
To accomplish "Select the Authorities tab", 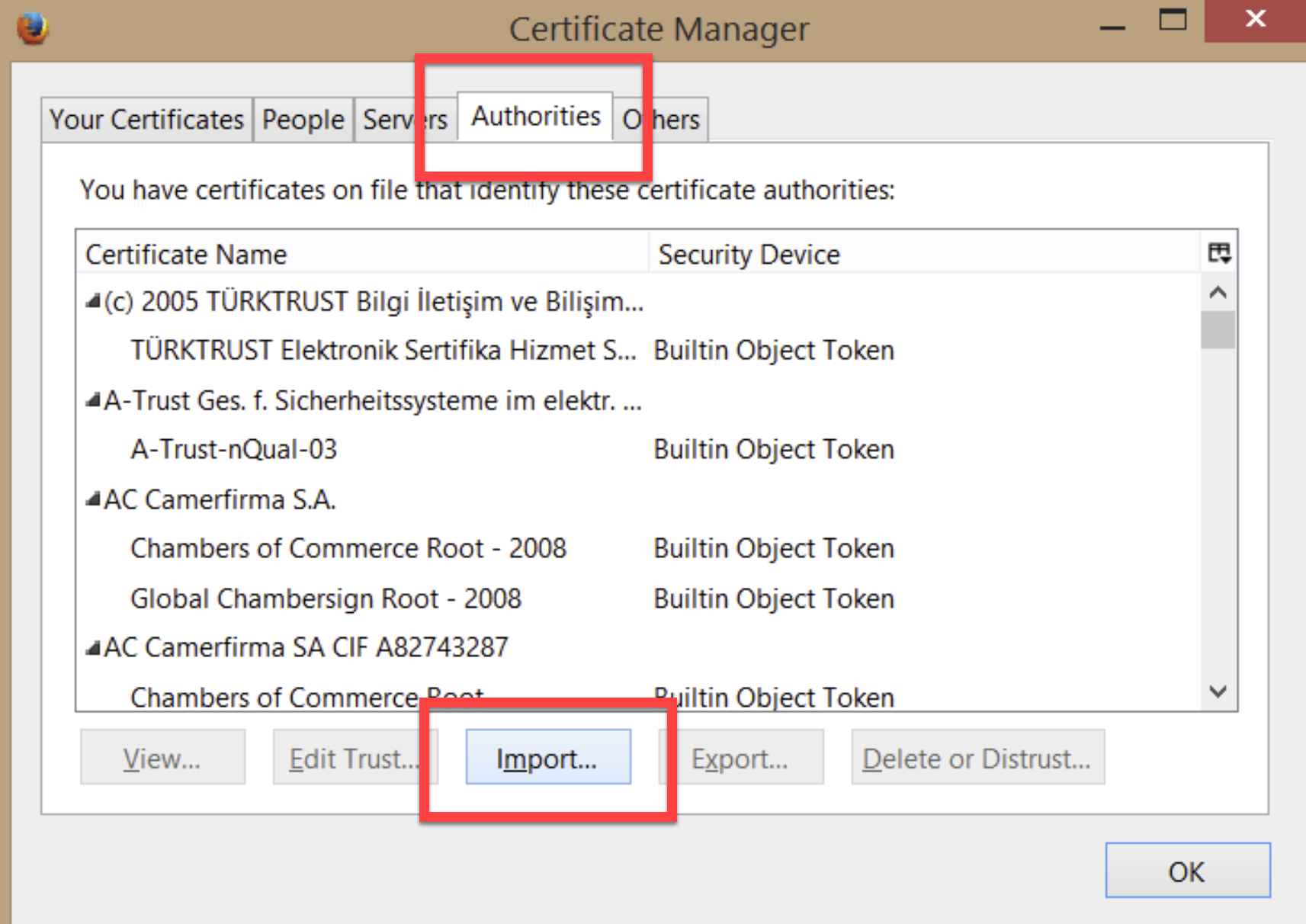I will 535,117.
